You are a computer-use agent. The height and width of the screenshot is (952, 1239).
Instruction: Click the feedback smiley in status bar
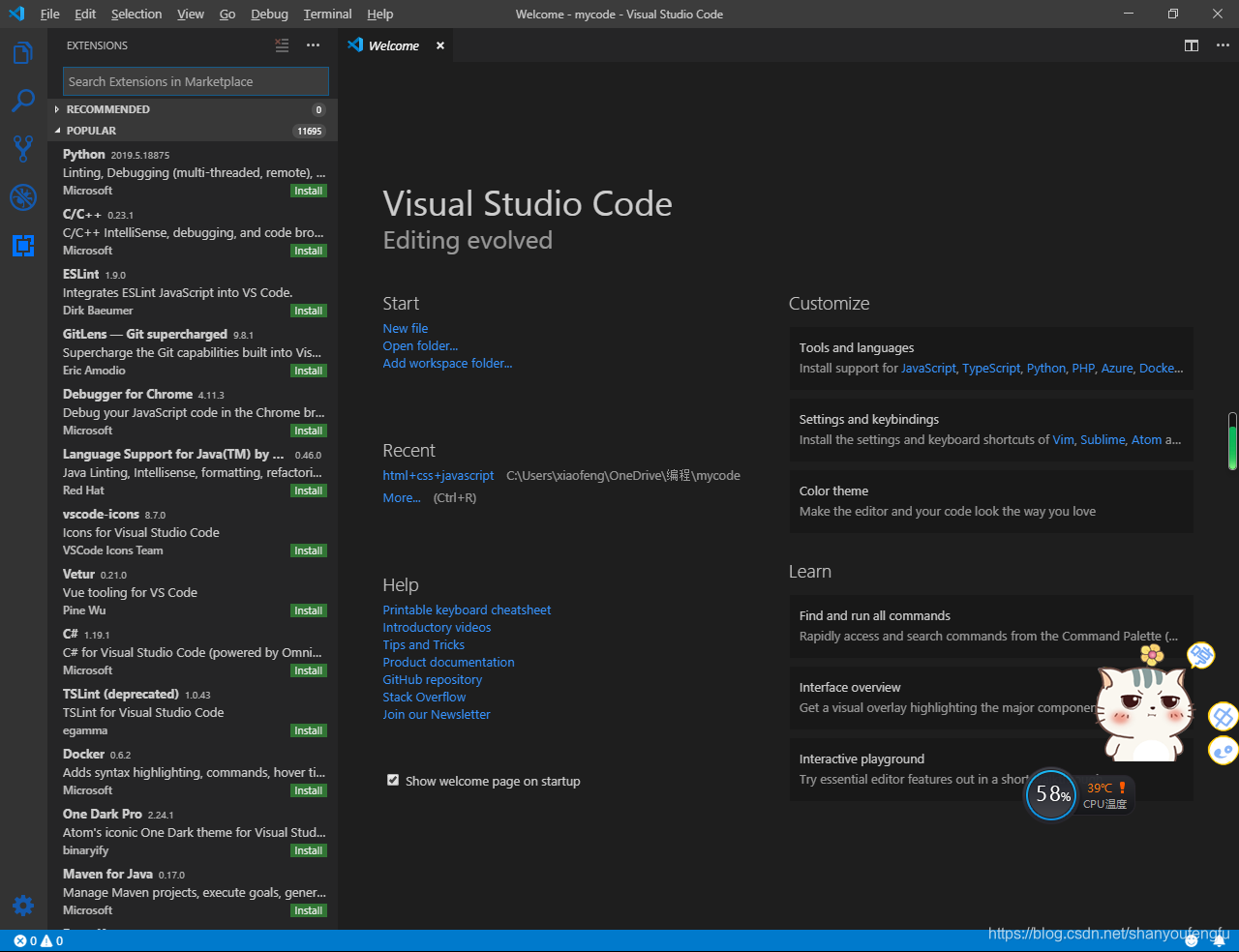[1192, 940]
